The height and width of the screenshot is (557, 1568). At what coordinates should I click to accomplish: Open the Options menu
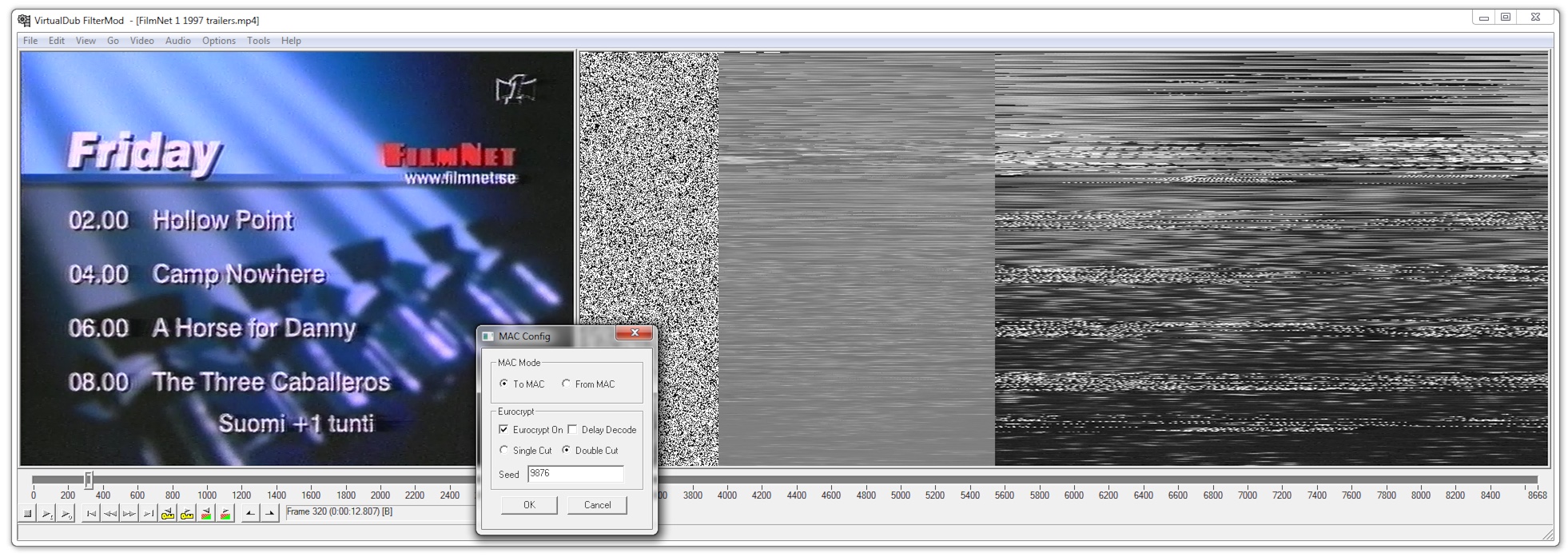[x=219, y=41]
